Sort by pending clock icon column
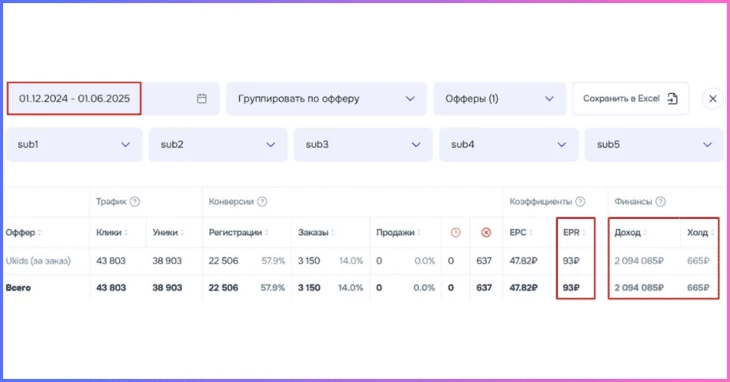Image resolution: width=730 pixels, height=382 pixels. pos(455,232)
